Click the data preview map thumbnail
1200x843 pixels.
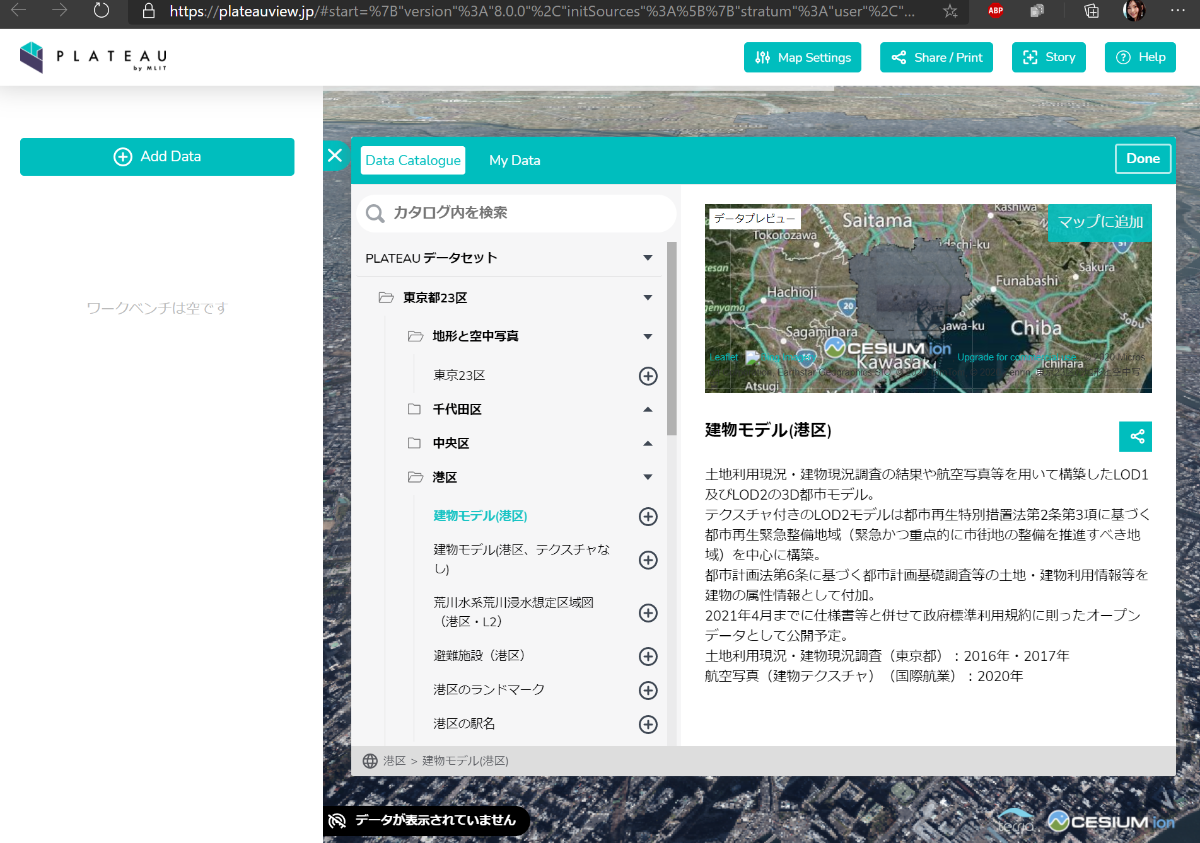tap(928, 298)
